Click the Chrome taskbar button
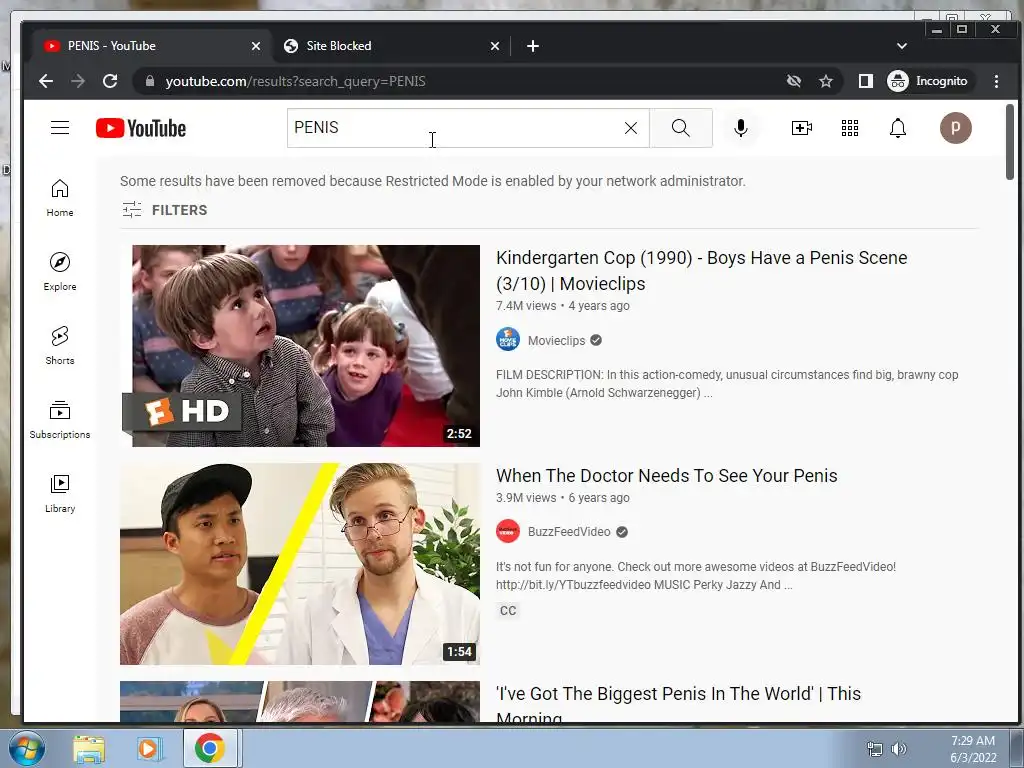The image size is (1024, 768). pyautogui.click(x=210, y=748)
